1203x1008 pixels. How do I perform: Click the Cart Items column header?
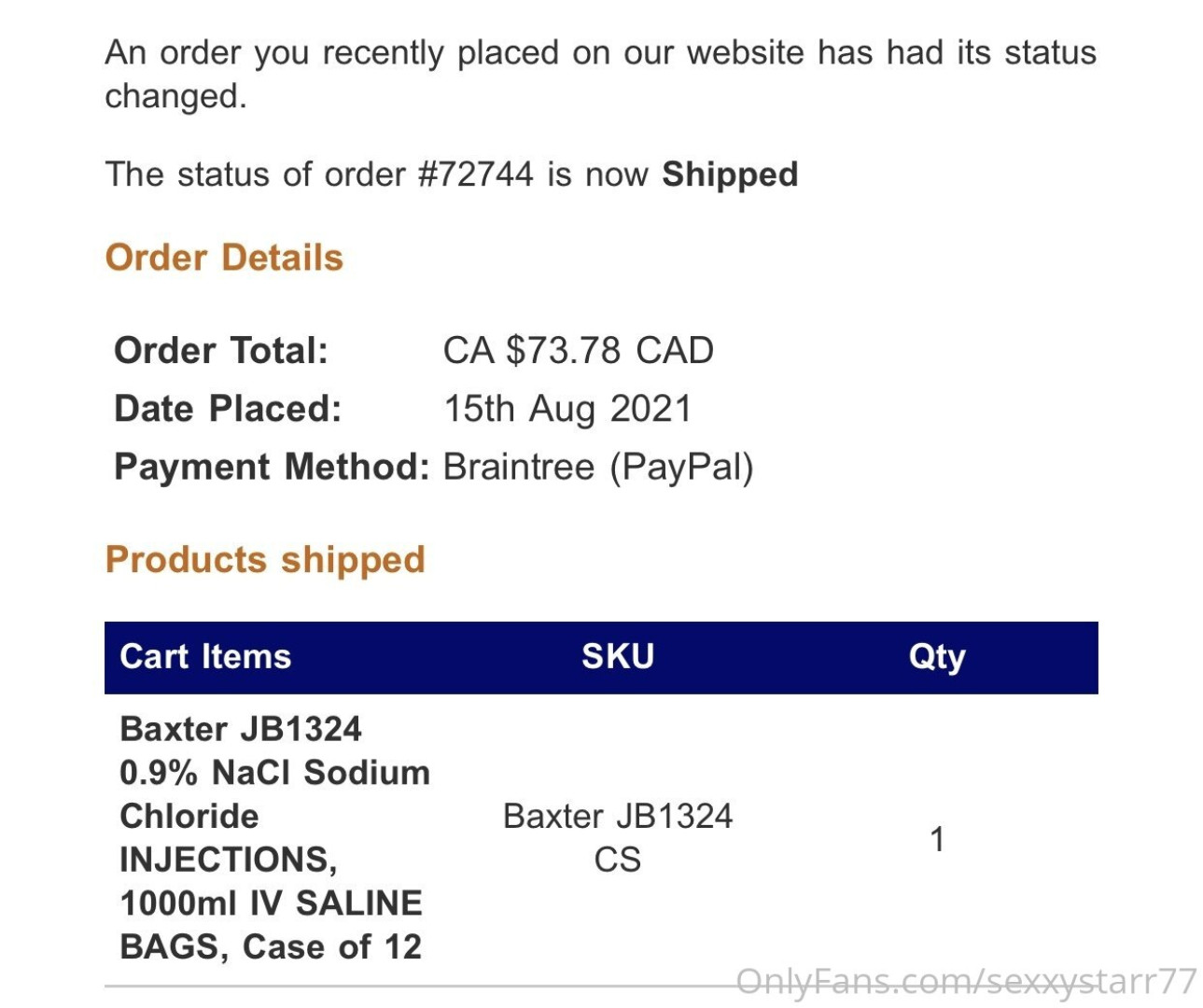pos(205,657)
